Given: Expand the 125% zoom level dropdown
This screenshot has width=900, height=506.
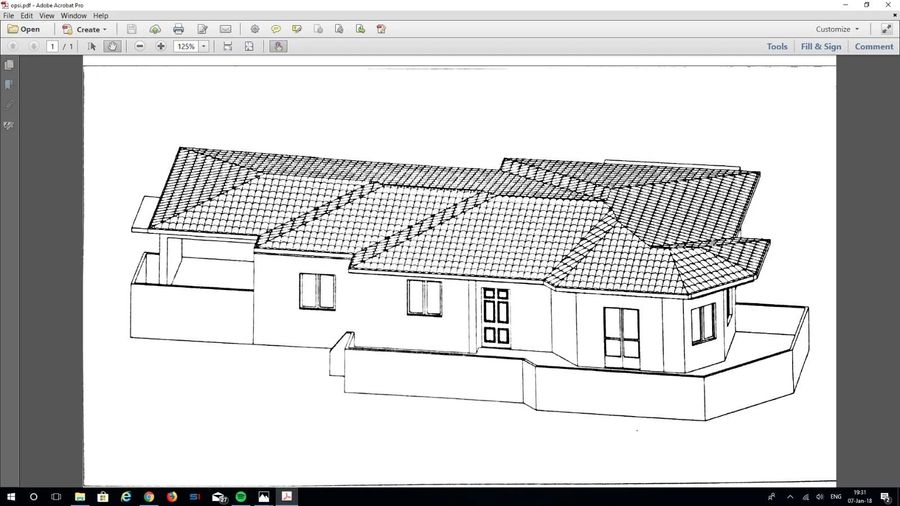Looking at the screenshot, I should point(204,46).
